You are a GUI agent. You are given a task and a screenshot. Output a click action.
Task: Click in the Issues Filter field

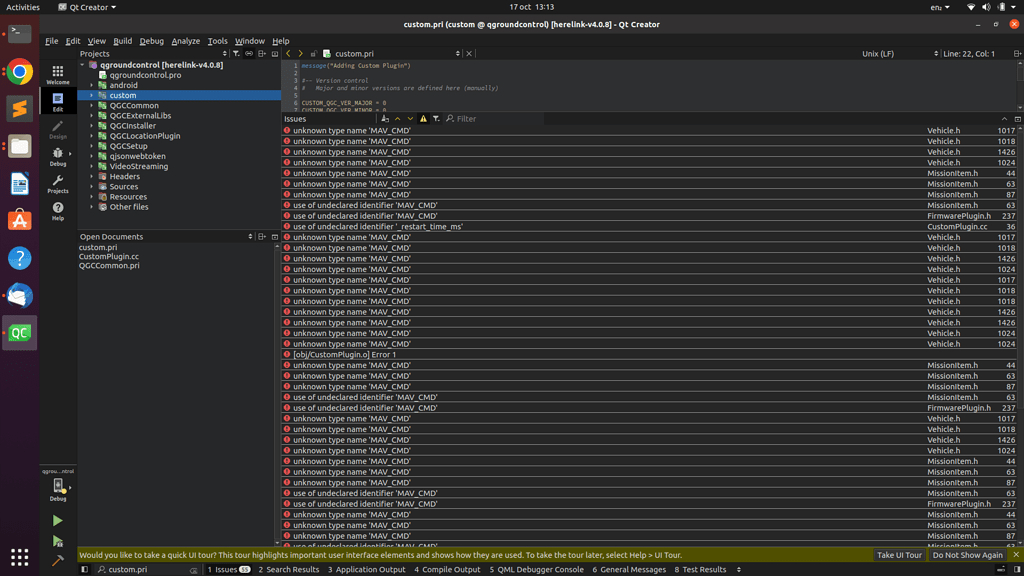tap(495, 119)
